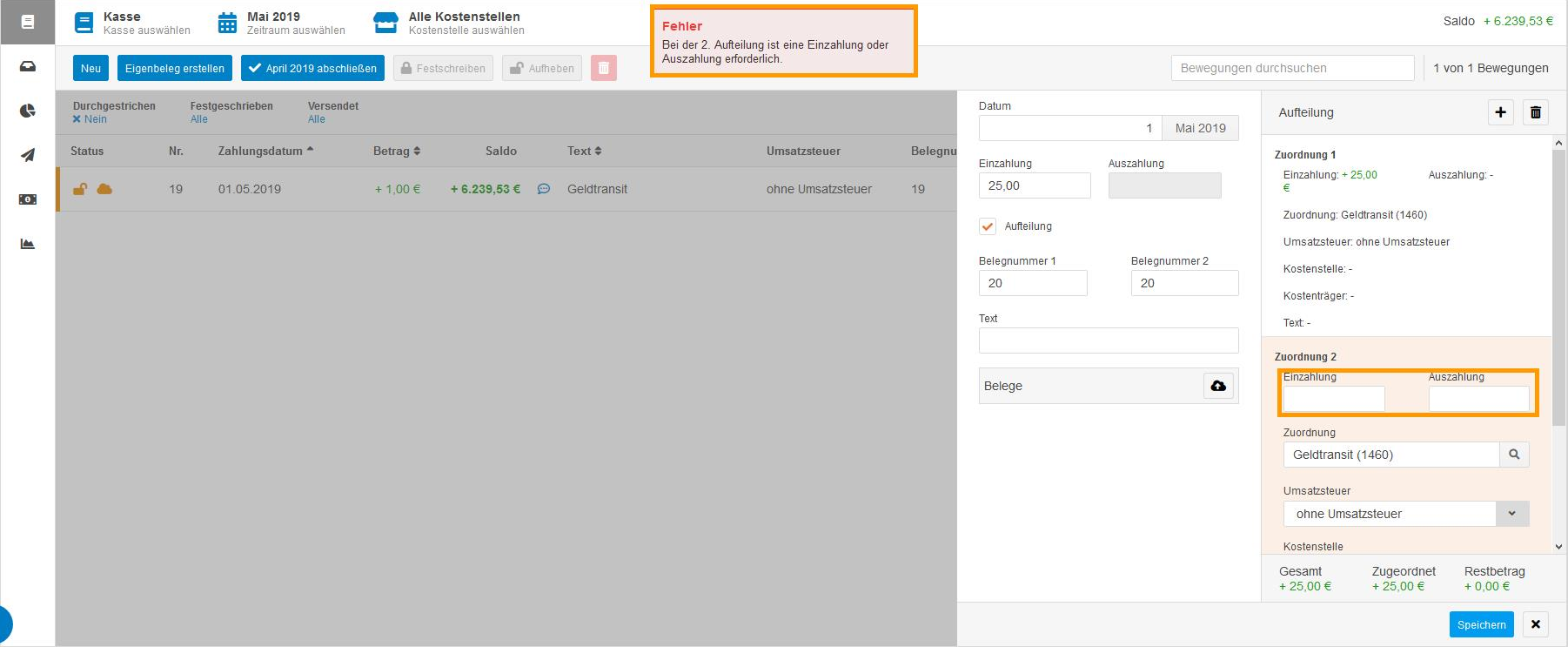Remove the Durchgestrichen Nein filter
This screenshot has width=1568, height=647.
coord(77,119)
